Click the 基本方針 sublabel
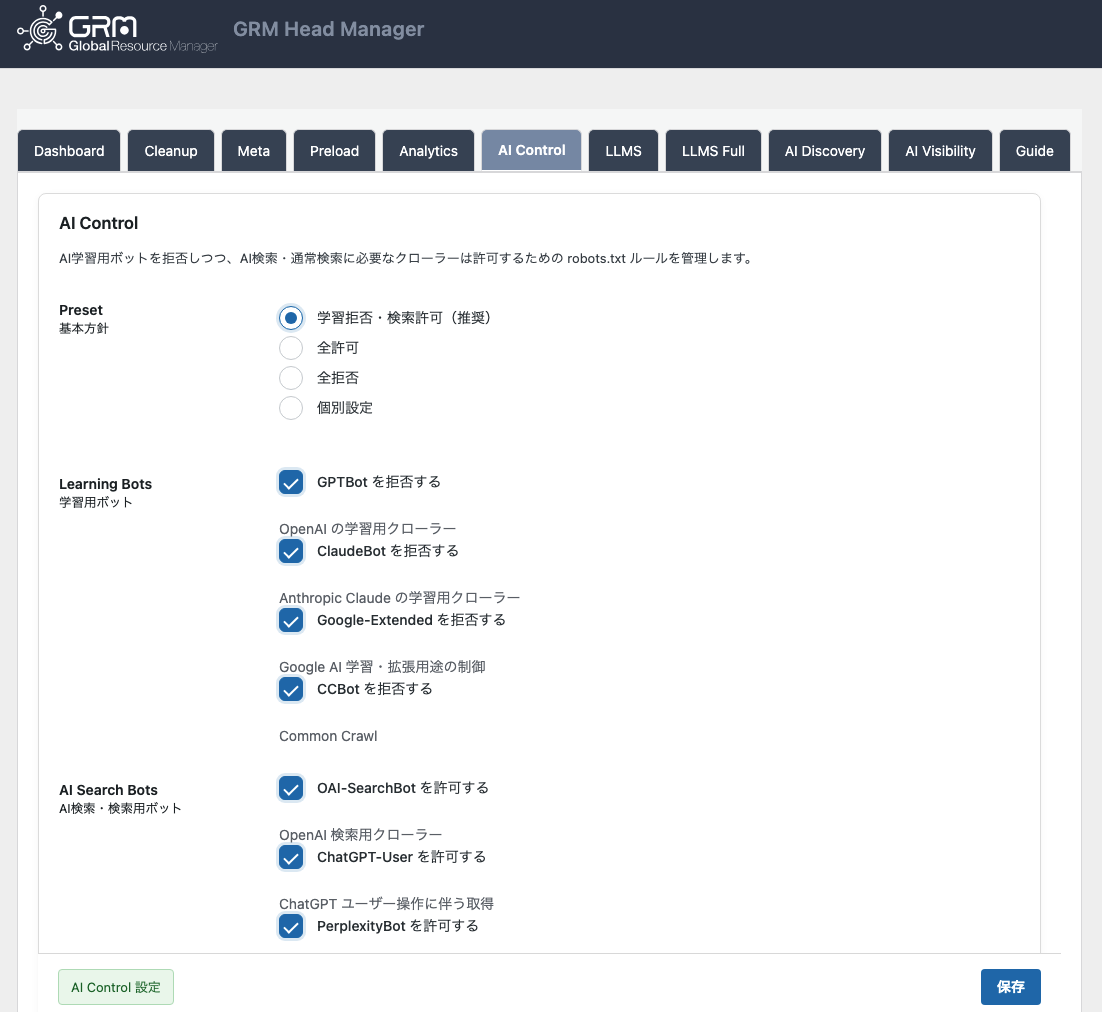Screen dimensions: 1102x1012 (x=84, y=328)
